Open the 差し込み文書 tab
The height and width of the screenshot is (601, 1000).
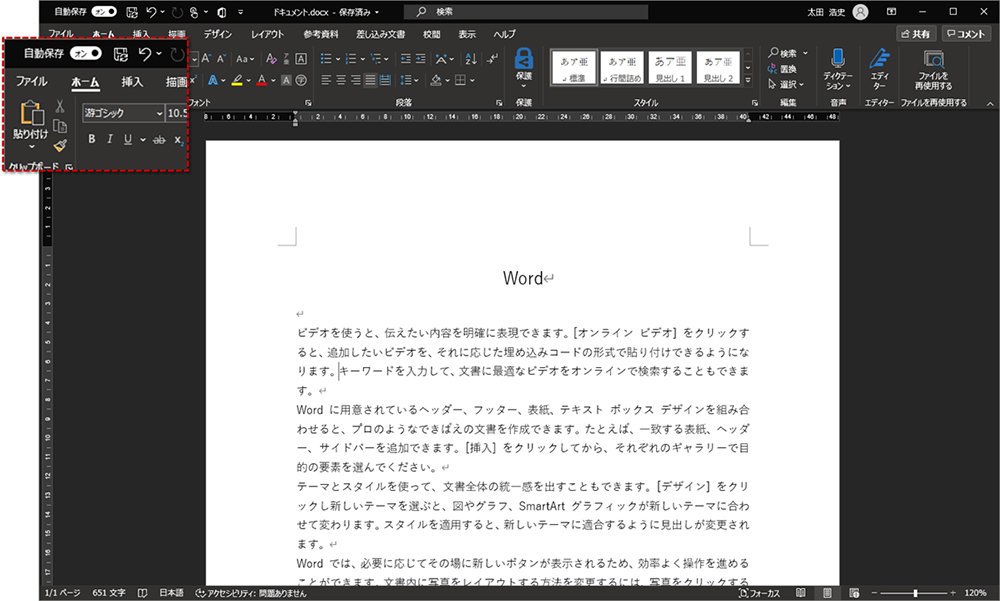381,34
